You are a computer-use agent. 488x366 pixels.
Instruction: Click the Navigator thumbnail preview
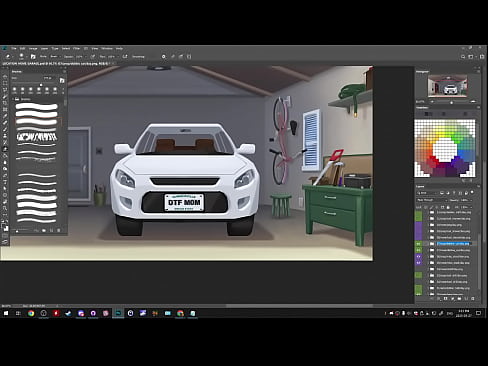pyautogui.click(x=448, y=86)
